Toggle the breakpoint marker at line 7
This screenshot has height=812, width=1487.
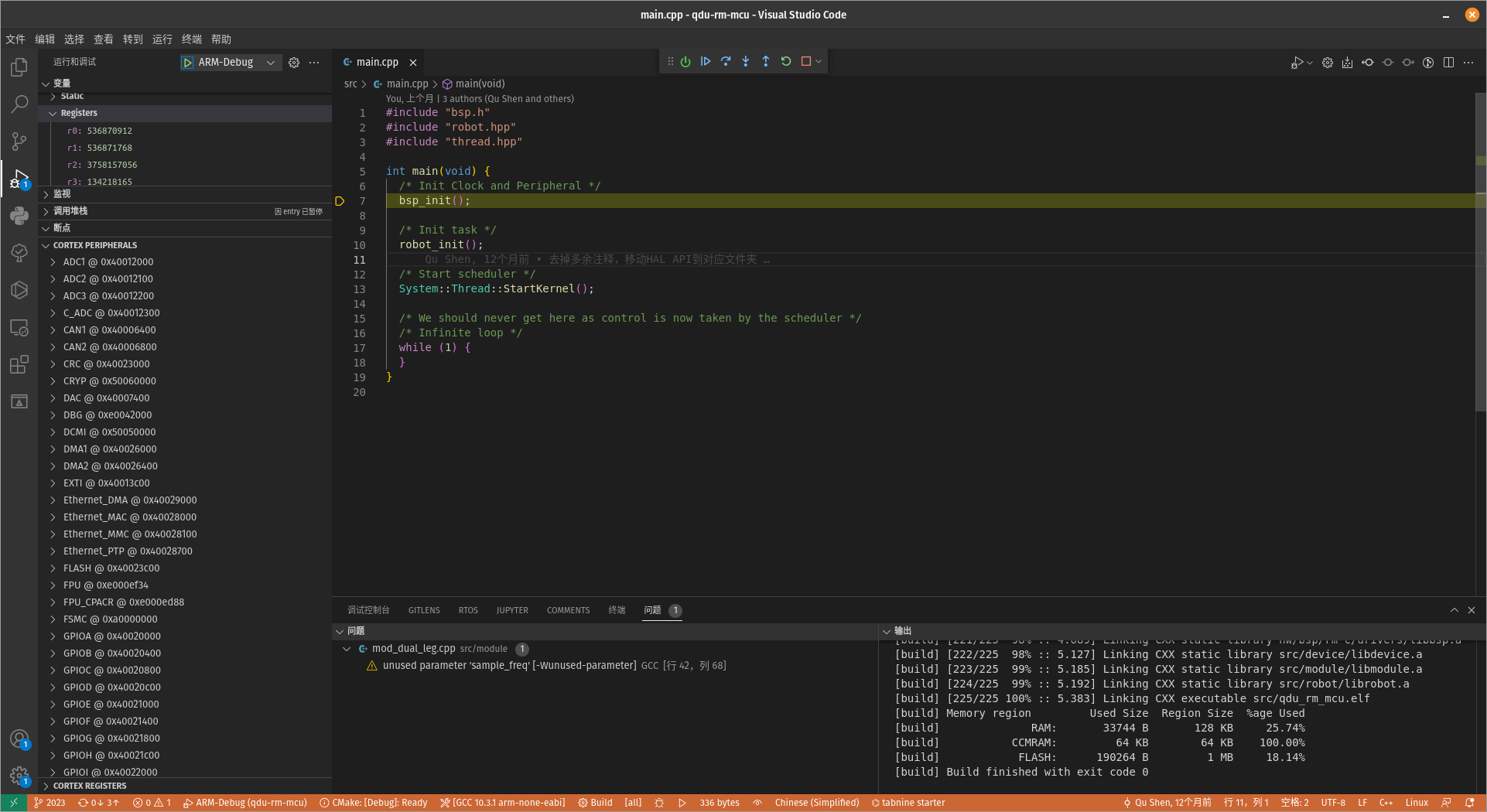[340, 201]
